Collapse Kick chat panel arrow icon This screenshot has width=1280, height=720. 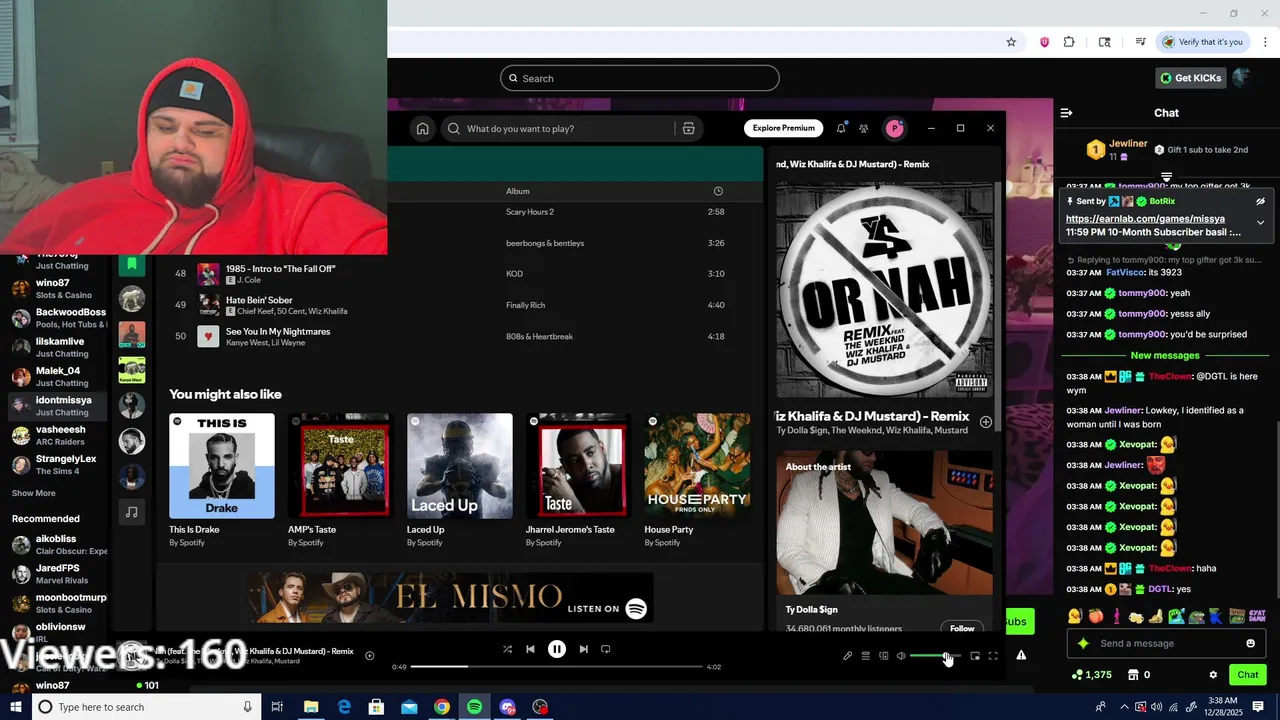click(1066, 113)
